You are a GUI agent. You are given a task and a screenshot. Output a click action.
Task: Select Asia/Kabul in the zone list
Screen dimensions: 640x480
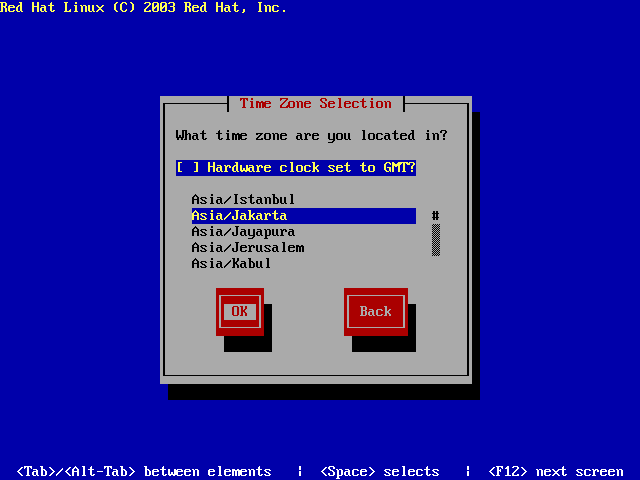point(304,264)
